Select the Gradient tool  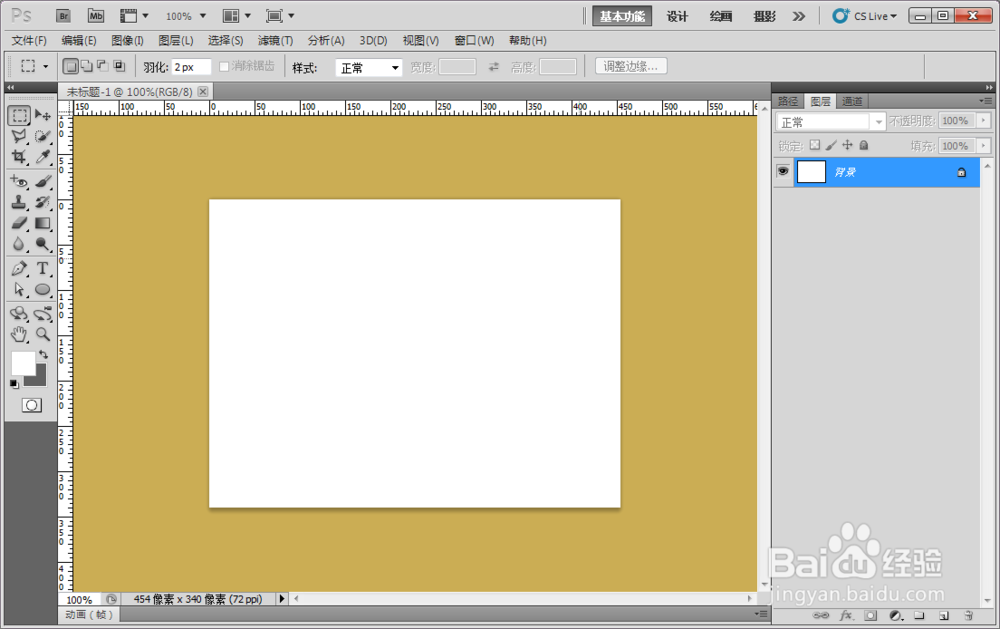pyautogui.click(x=43, y=223)
